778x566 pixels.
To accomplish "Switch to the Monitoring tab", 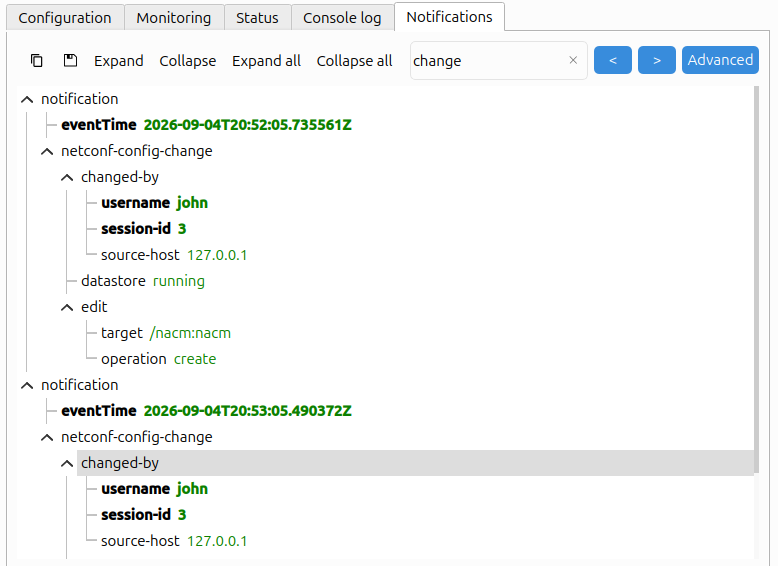I will (174, 18).
